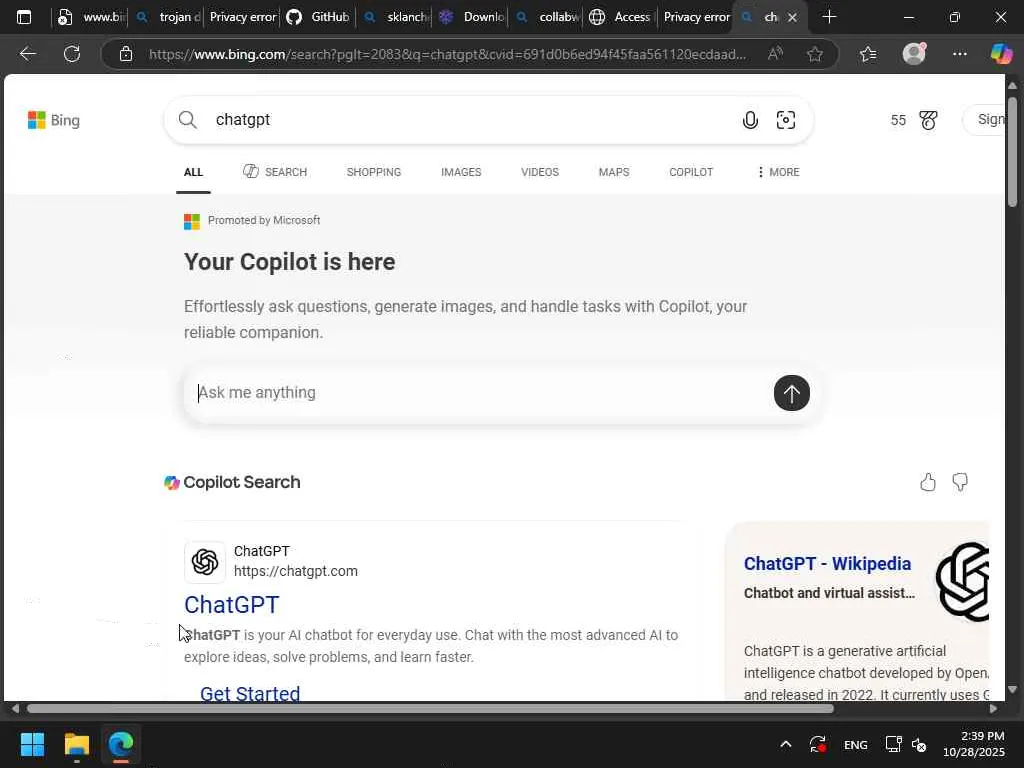Switch to the SEARCH tab
This screenshot has width=1024, height=768.
(275, 172)
